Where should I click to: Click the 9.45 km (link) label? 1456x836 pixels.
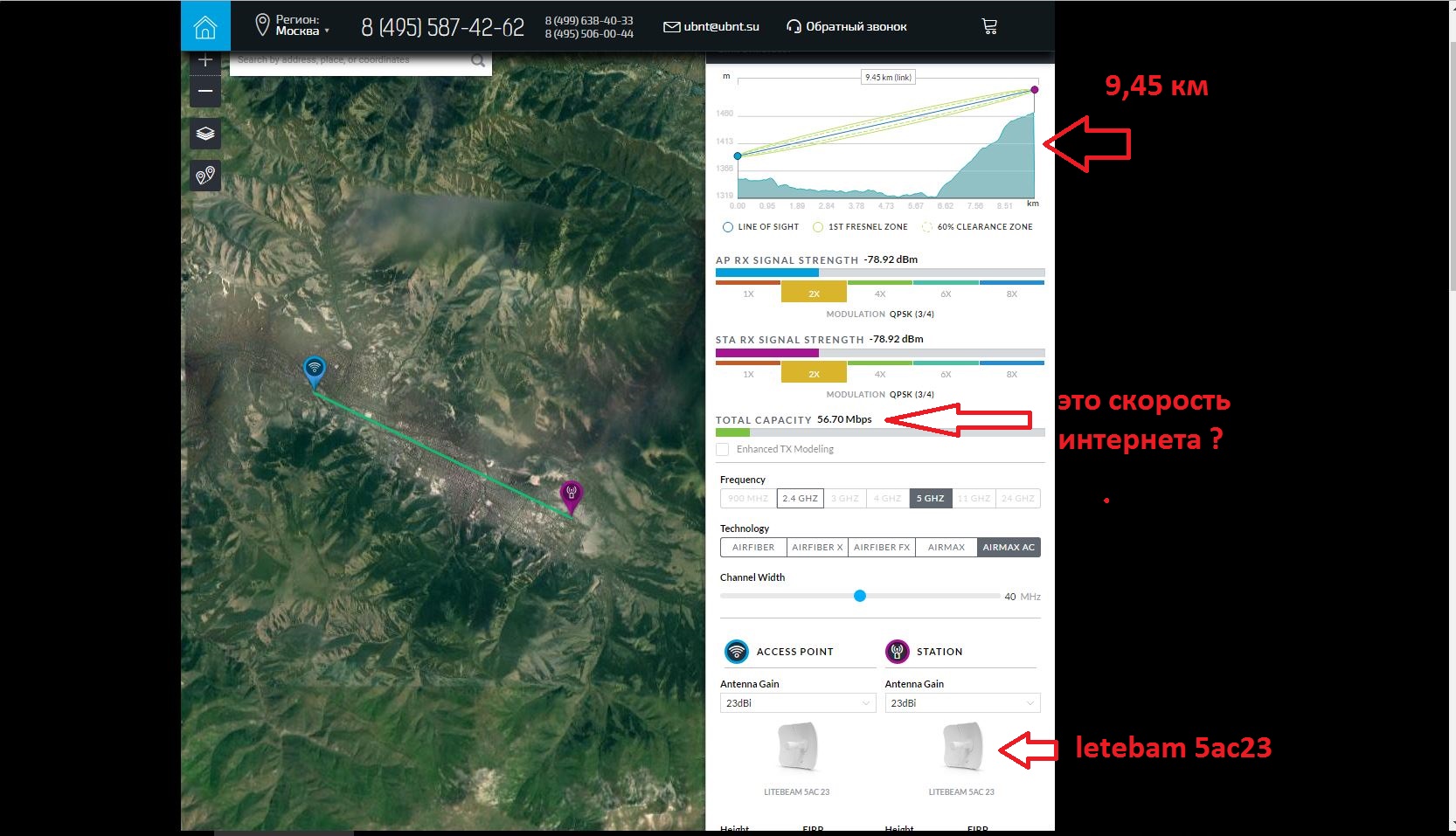coord(888,77)
